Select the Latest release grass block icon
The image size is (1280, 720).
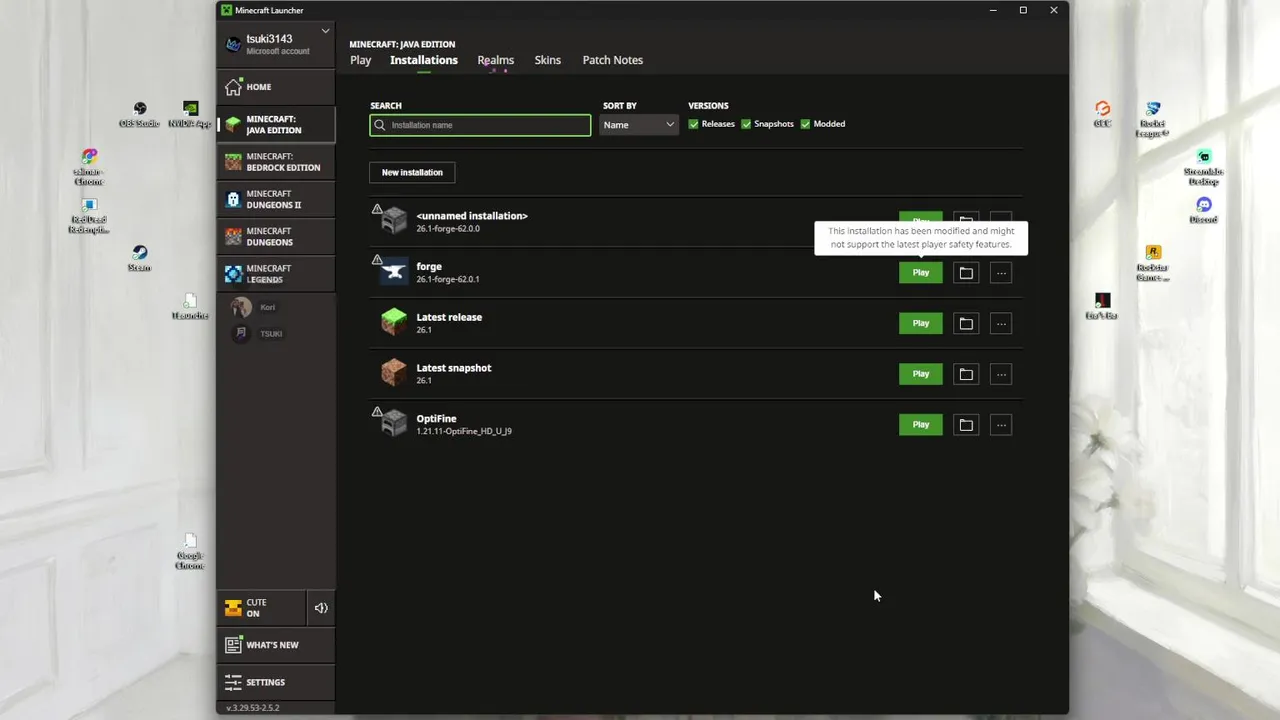coord(395,322)
